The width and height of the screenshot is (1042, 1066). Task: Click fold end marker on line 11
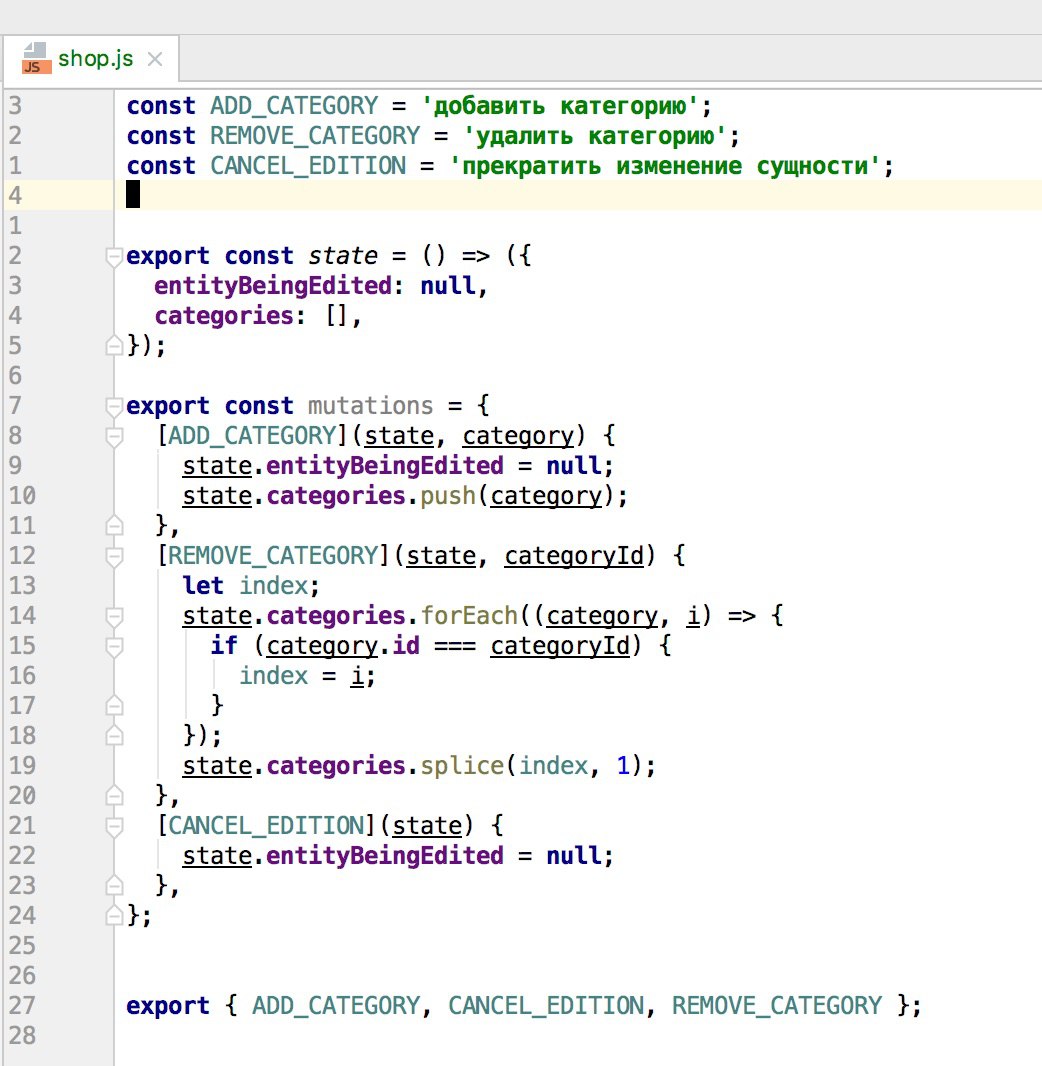coord(114,526)
